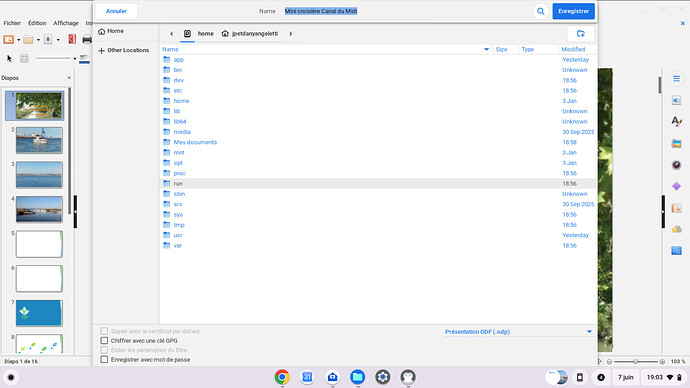Adjust the zoom slider handle in status bar
The width and height of the screenshot is (690, 388).
[x=635, y=362]
